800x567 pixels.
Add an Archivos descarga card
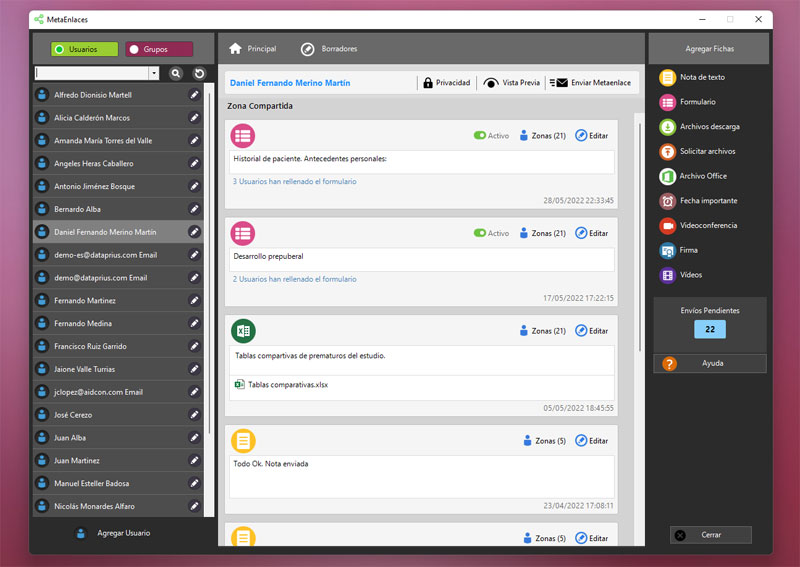coord(699,127)
